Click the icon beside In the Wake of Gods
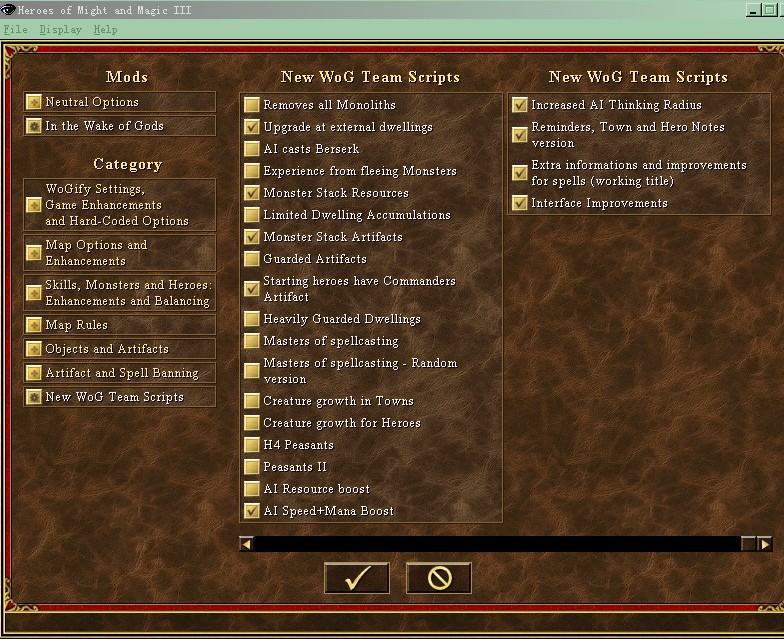784x639 pixels. [x=35, y=126]
